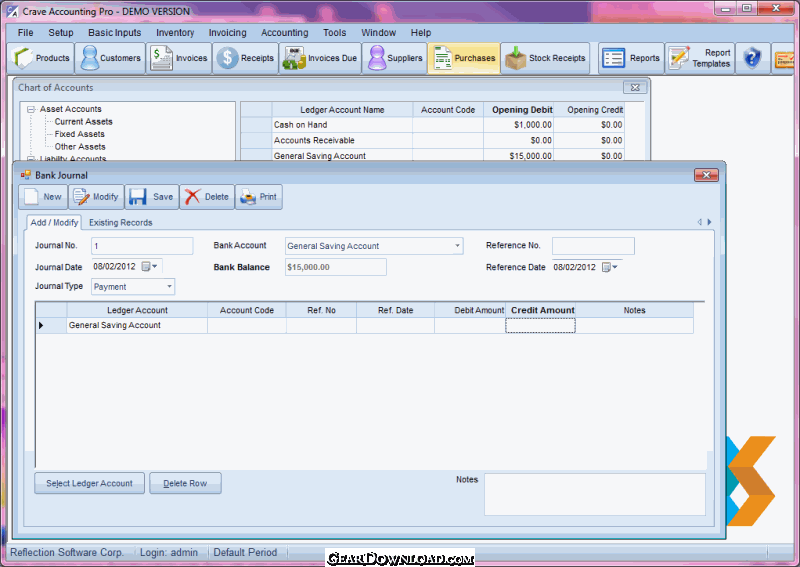Open Suppliers from the toolbar

coord(395,58)
